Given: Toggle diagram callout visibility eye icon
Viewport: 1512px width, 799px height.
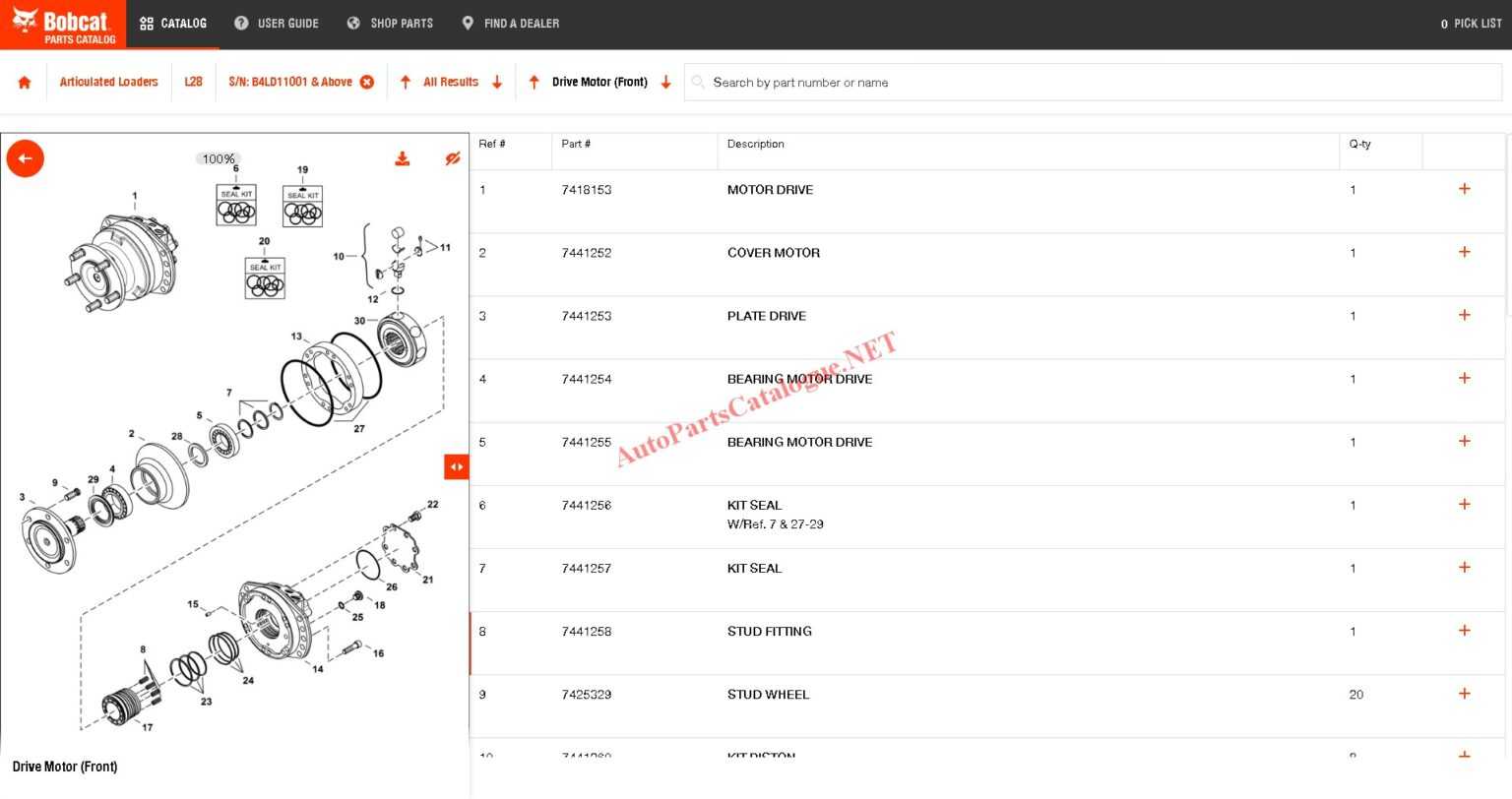Looking at the screenshot, I should tap(452, 159).
